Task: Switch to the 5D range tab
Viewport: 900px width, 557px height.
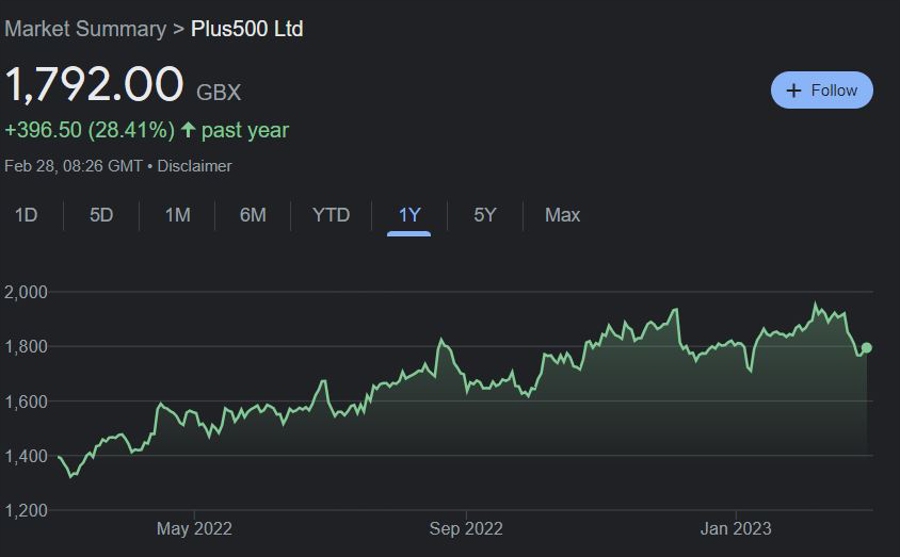Action: 101,215
